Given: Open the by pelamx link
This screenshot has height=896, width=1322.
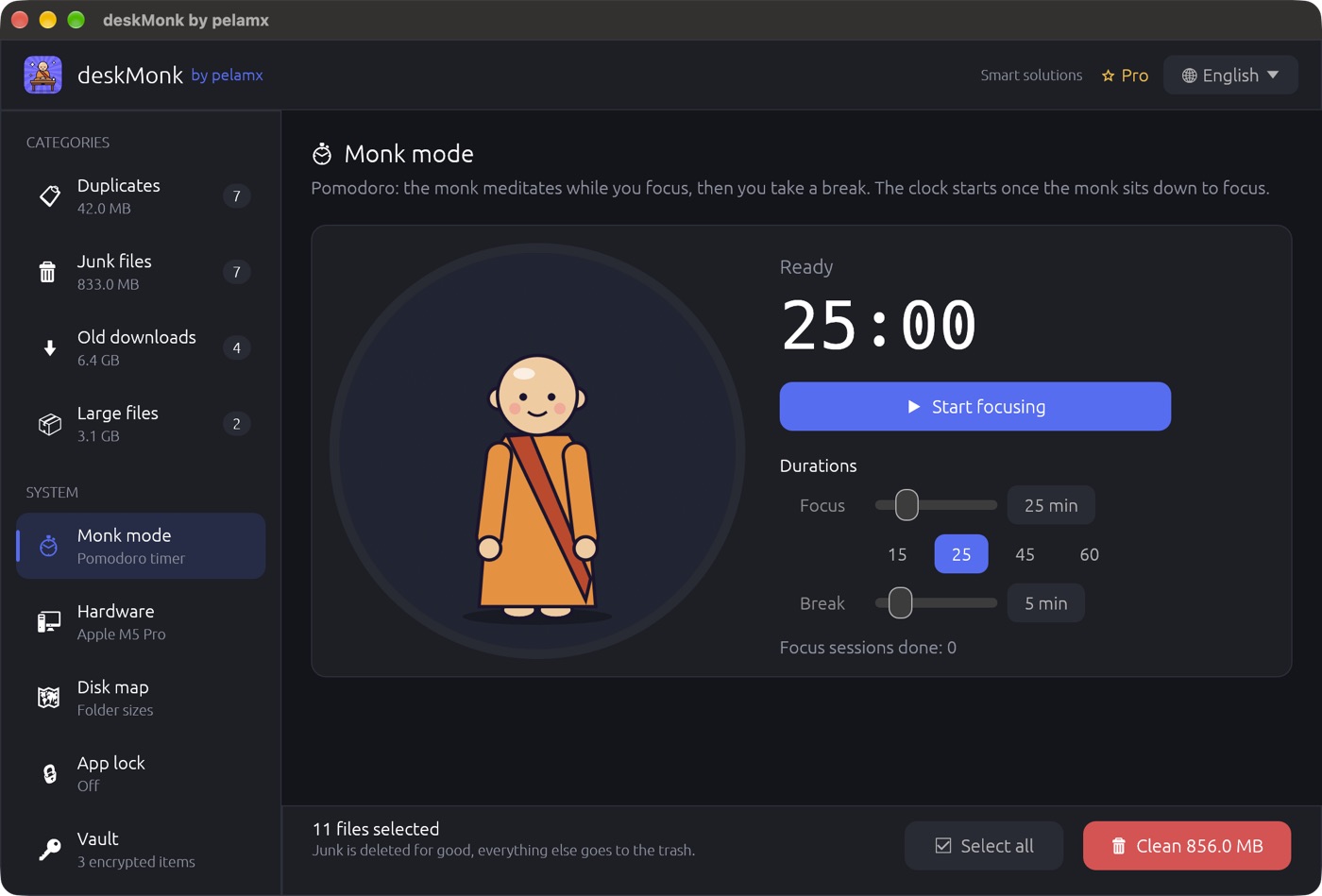Looking at the screenshot, I should point(227,75).
